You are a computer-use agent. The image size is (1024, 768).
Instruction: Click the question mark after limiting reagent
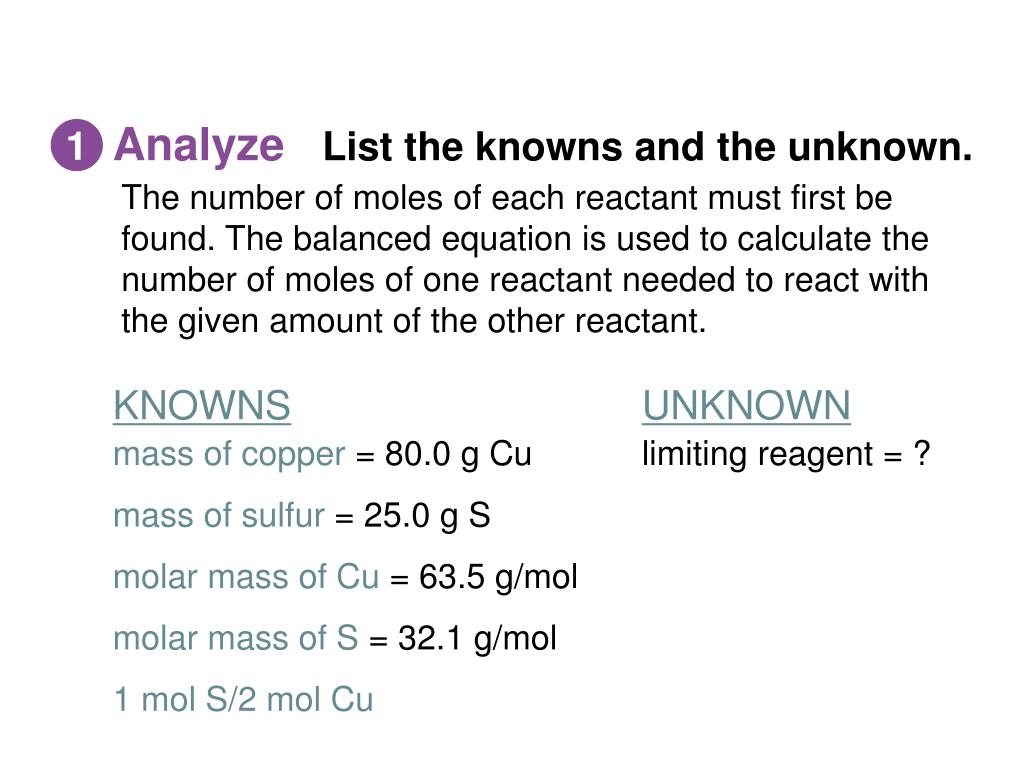tap(921, 453)
